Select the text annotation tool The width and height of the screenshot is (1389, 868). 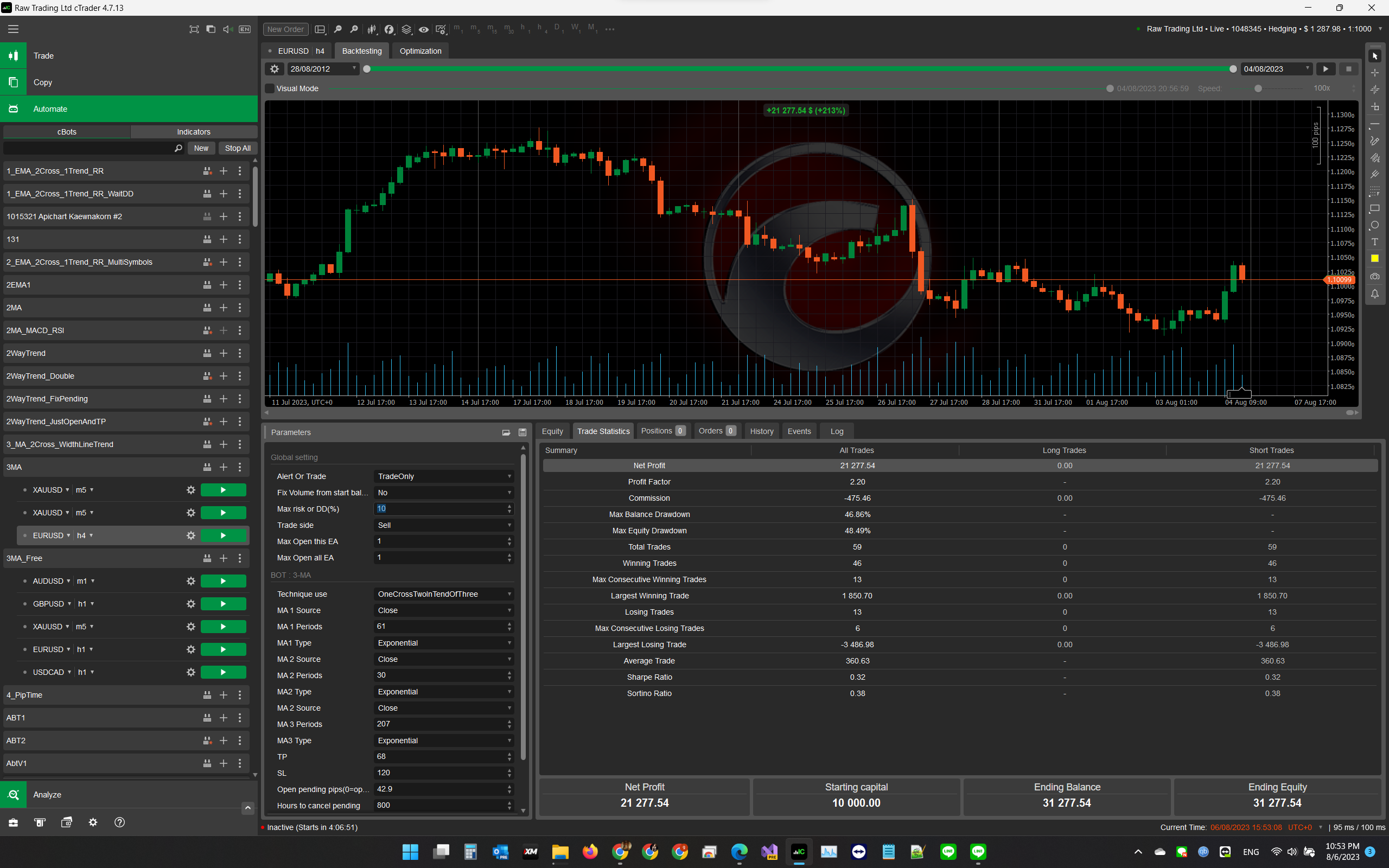click(1375, 242)
